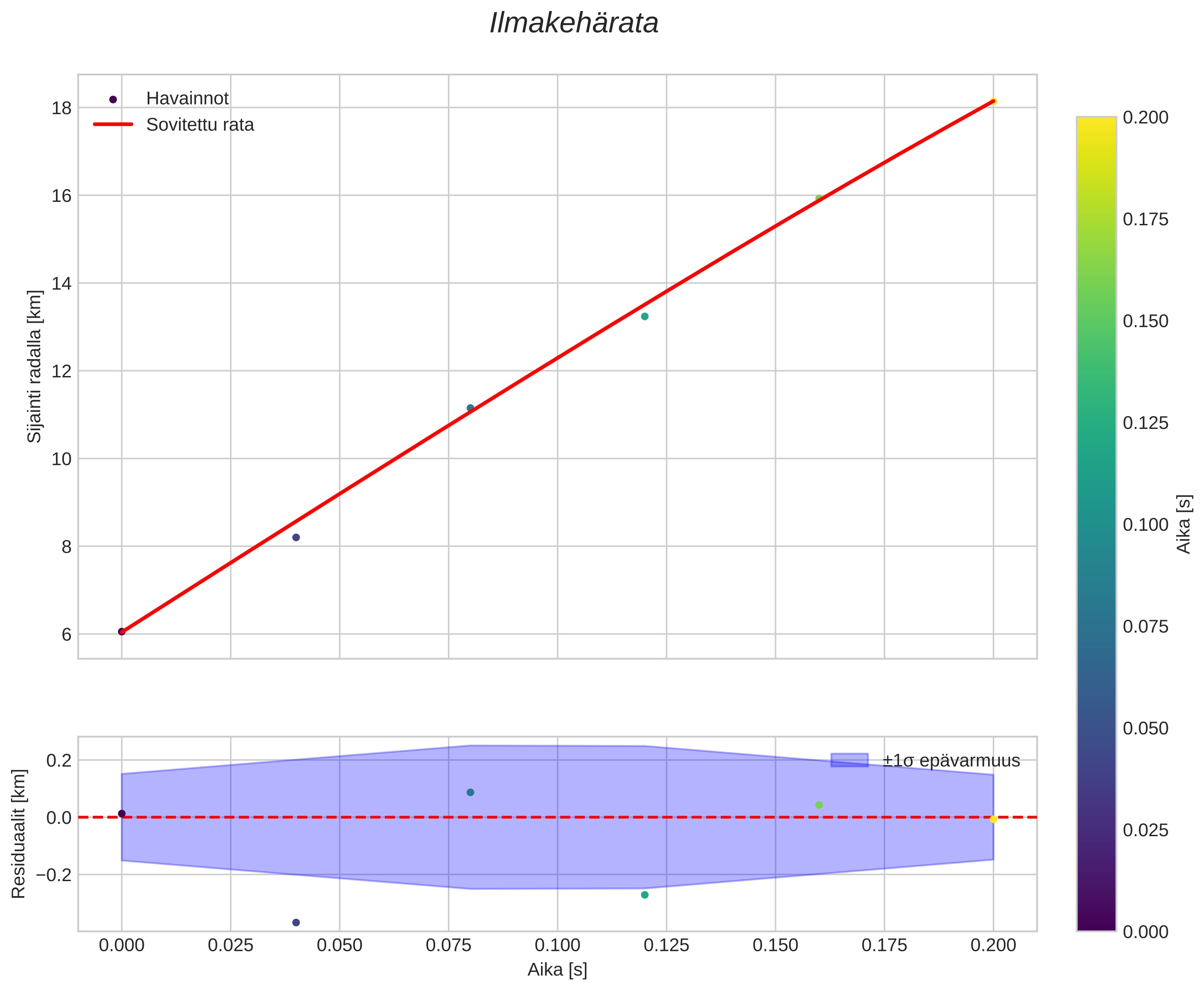Click the Sijainti radalla [km] axis label

(x=34, y=366)
